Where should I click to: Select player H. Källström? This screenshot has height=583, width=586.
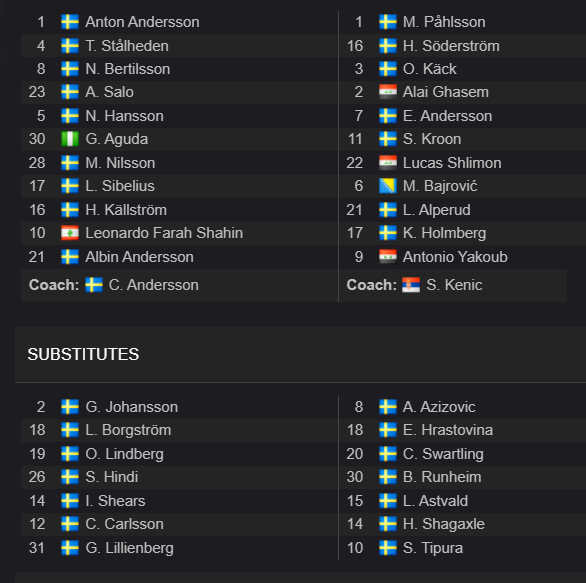coord(126,210)
